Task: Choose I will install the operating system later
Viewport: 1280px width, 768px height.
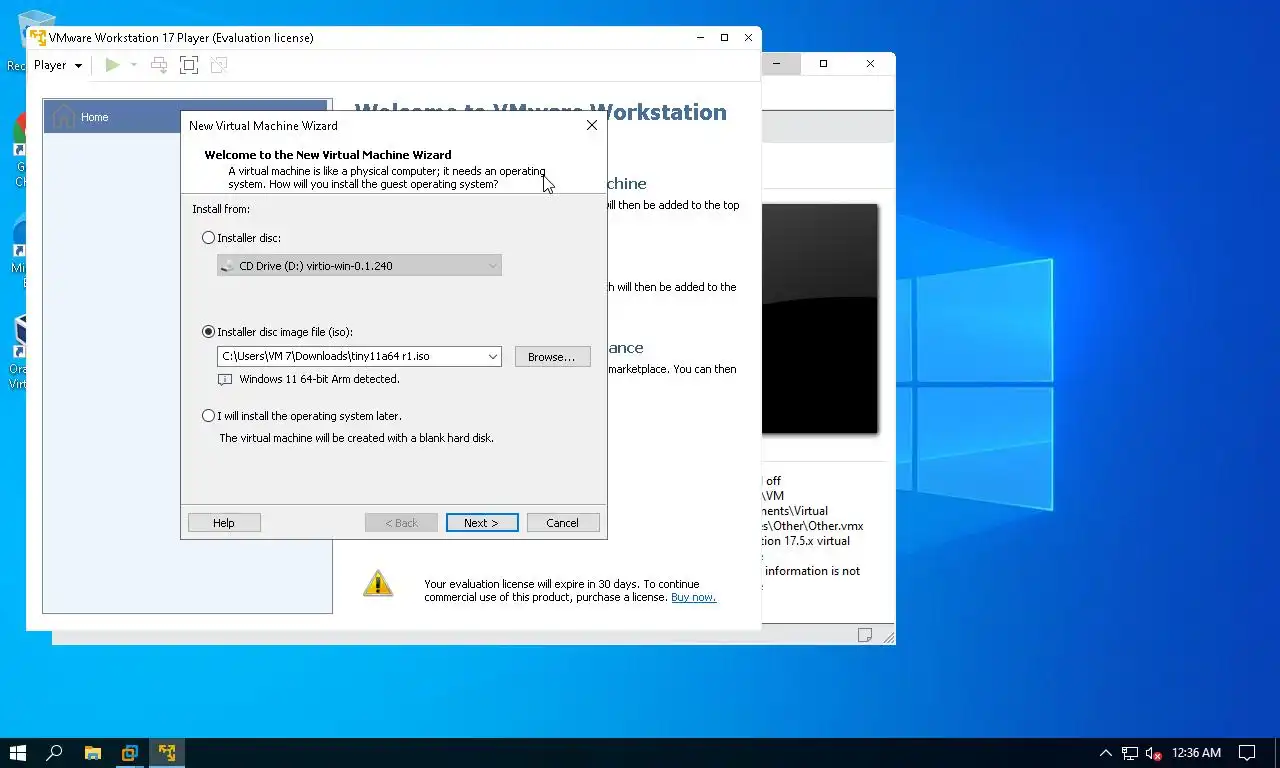Action: coord(209,416)
